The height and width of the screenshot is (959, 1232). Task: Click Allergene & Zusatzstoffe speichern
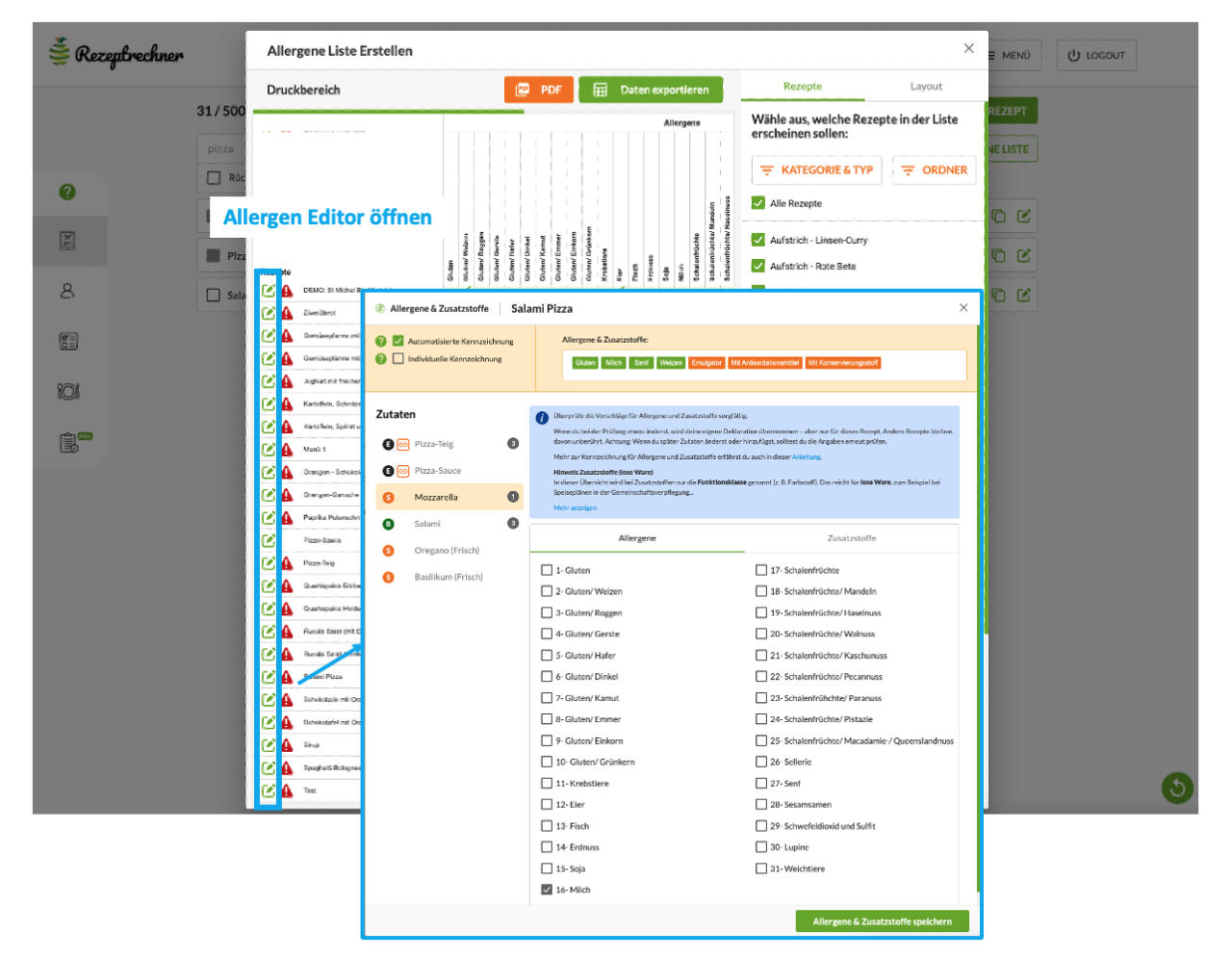click(x=883, y=920)
